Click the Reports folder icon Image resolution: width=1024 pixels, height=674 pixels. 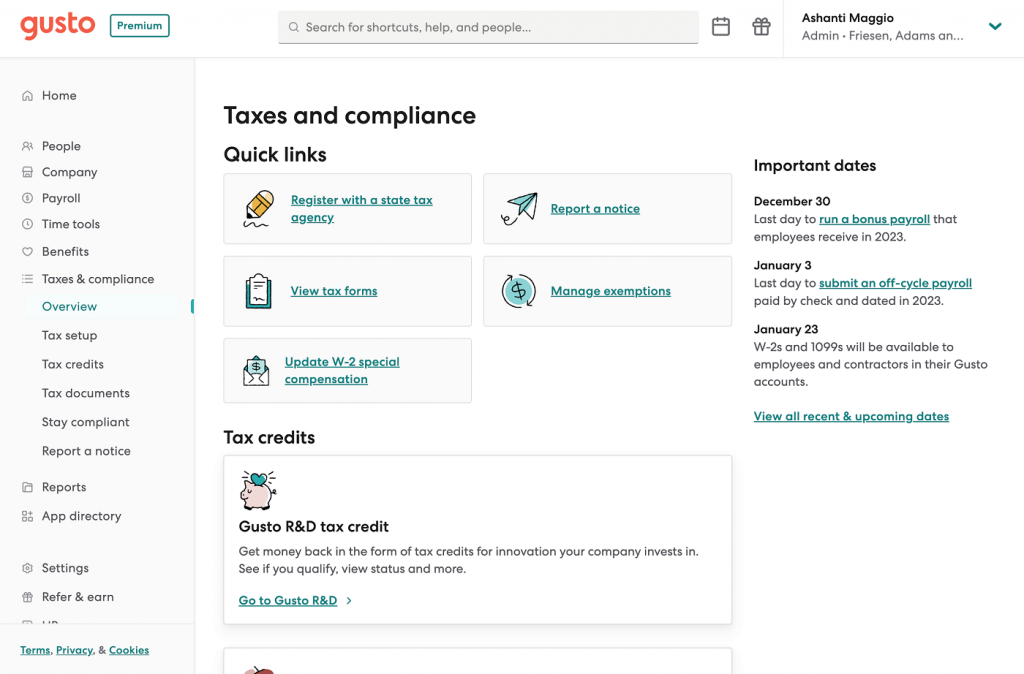click(27, 487)
